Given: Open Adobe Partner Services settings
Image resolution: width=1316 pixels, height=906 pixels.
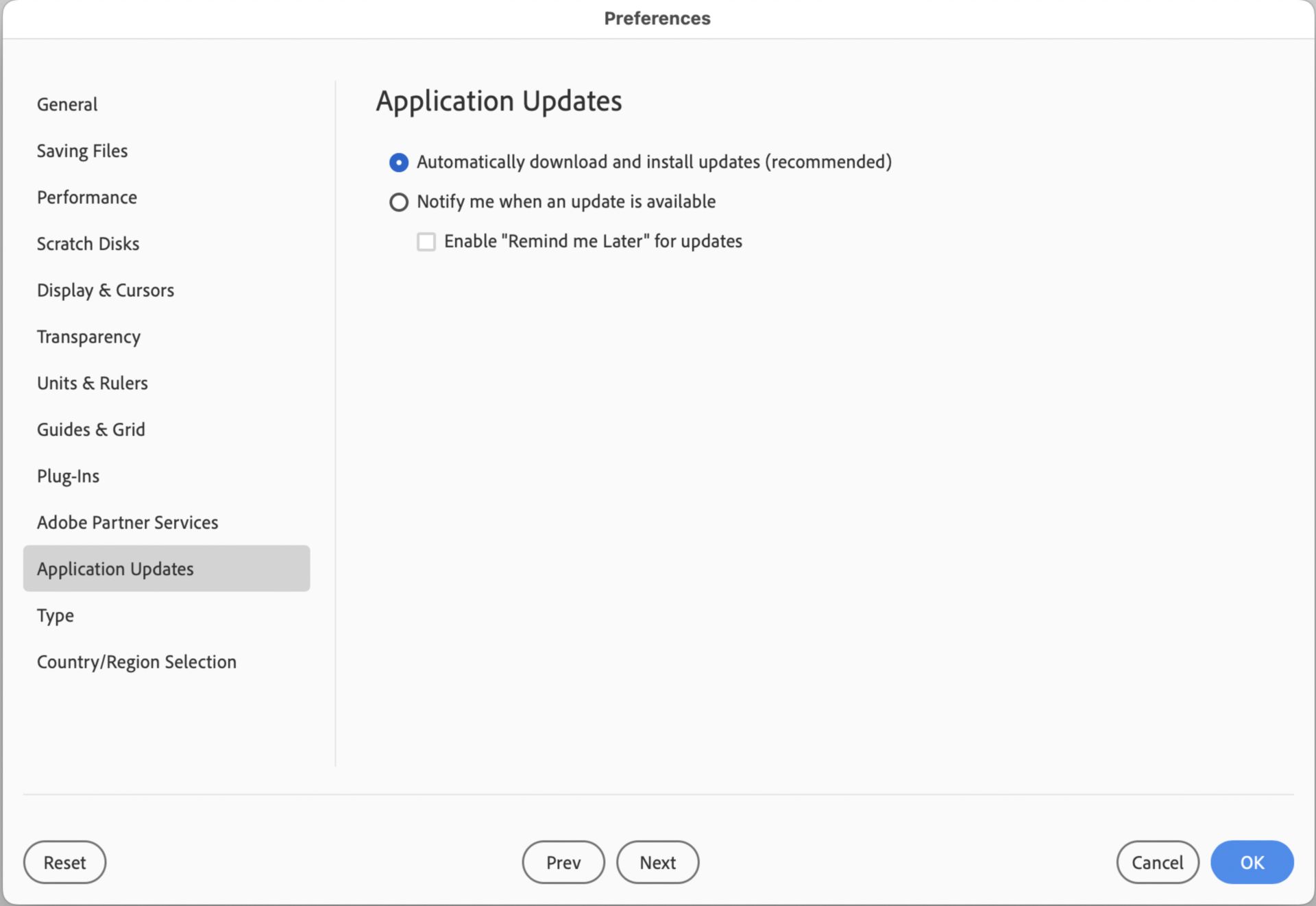Looking at the screenshot, I should click(127, 521).
